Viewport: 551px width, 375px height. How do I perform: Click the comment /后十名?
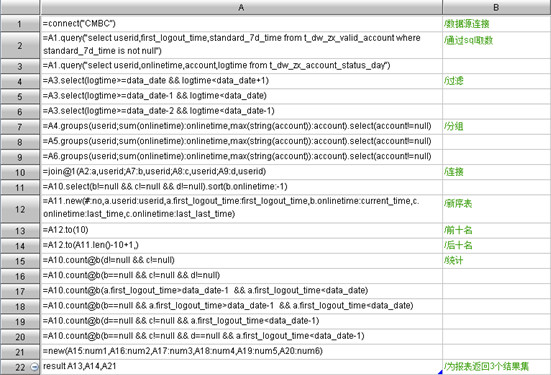tap(458, 245)
